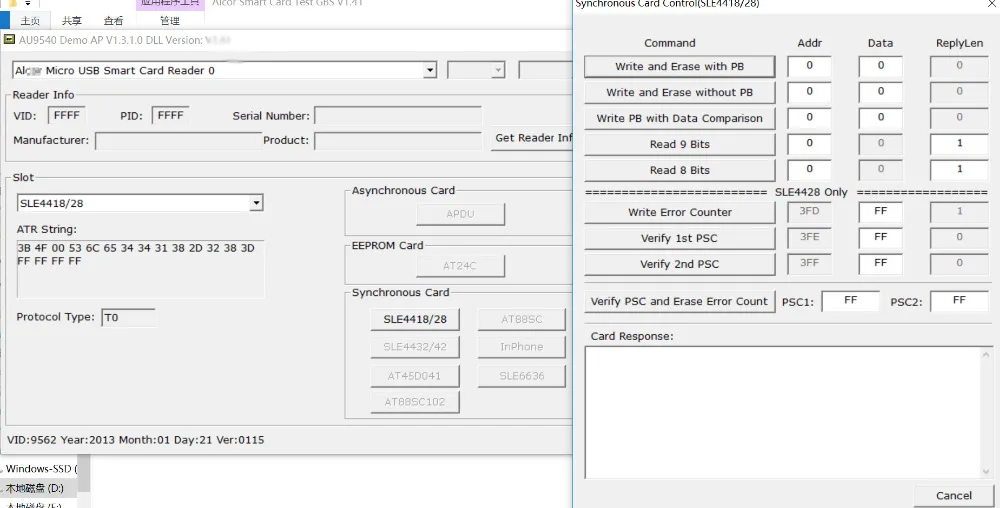Focus Data field for Write Error Counter

pos(880,212)
